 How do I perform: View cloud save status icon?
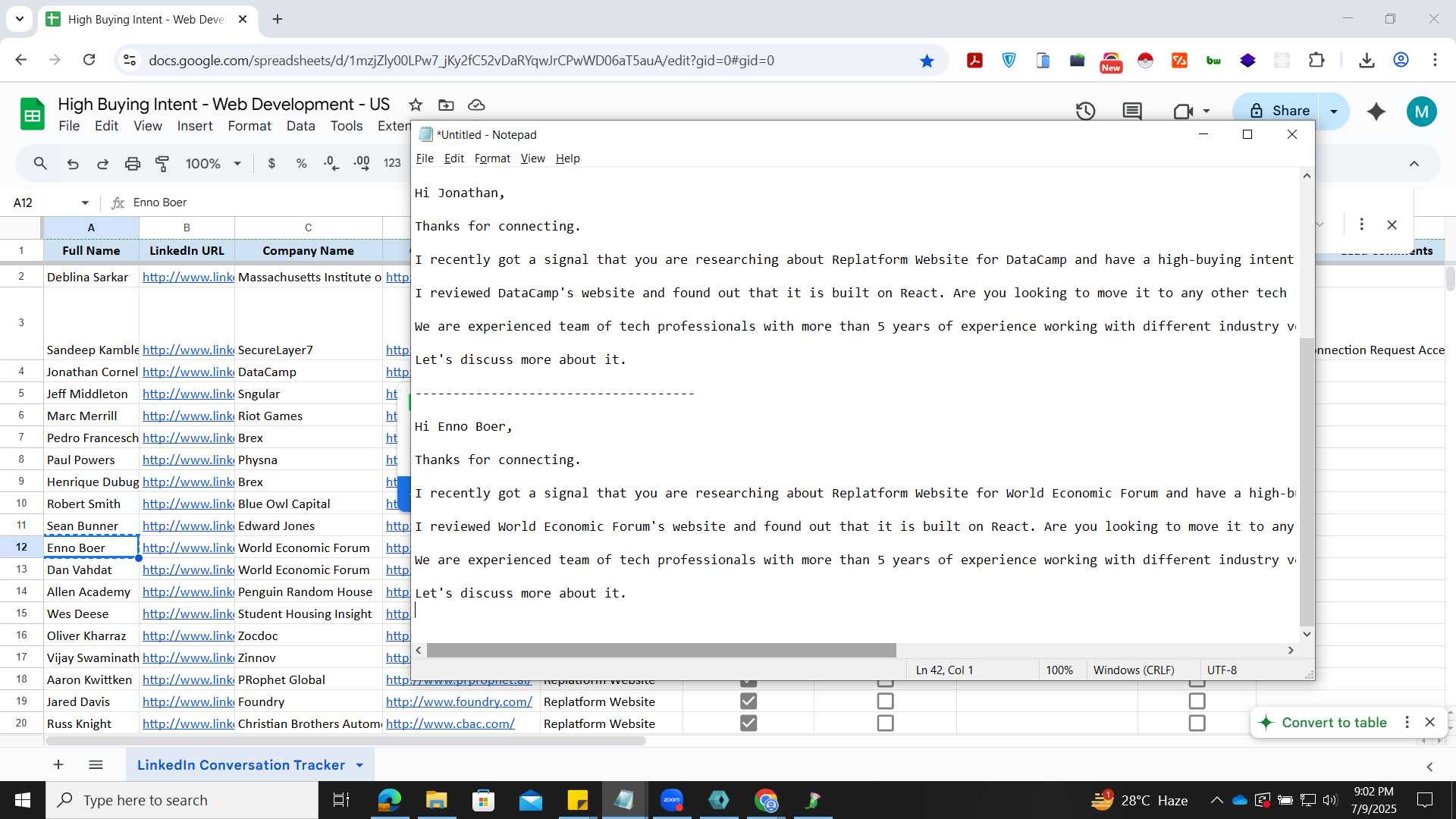click(476, 105)
